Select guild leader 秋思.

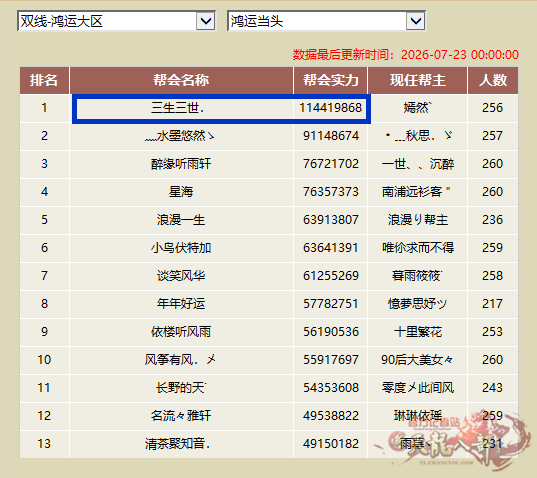coord(418,136)
